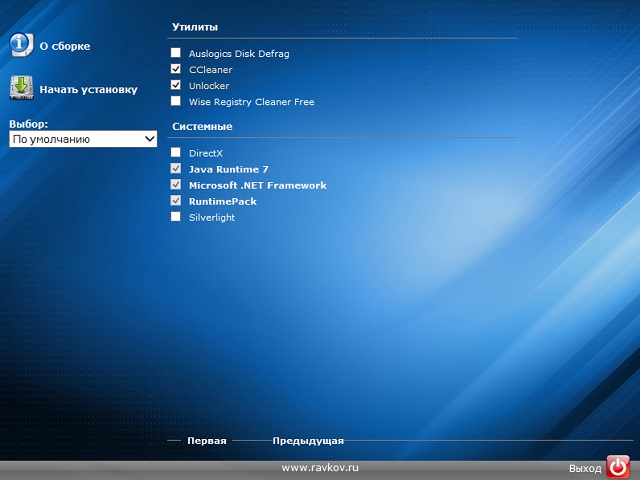Go to the Предыдущая page link

click(308, 441)
